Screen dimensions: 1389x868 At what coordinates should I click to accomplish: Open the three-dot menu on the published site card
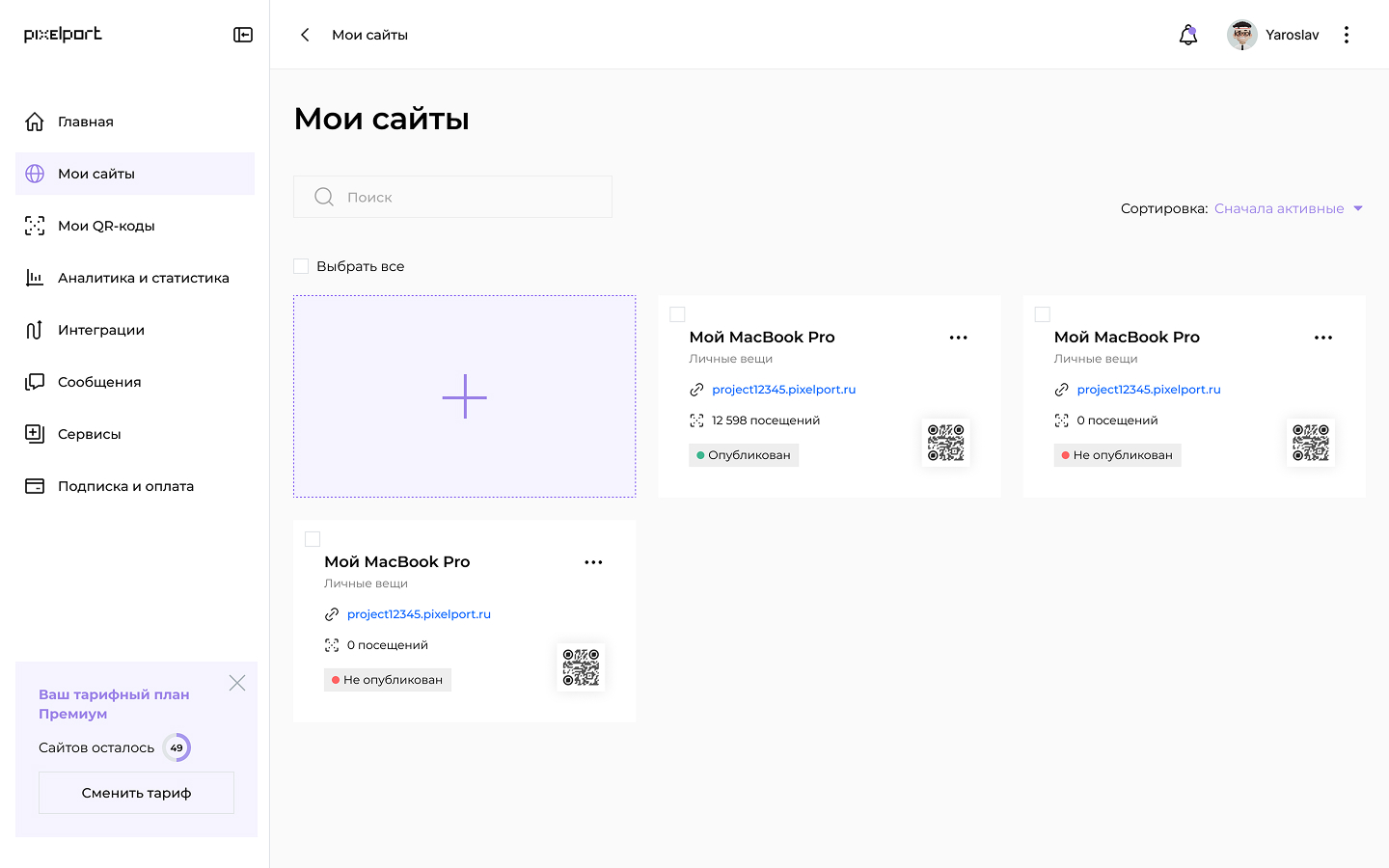tap(958, 338)
